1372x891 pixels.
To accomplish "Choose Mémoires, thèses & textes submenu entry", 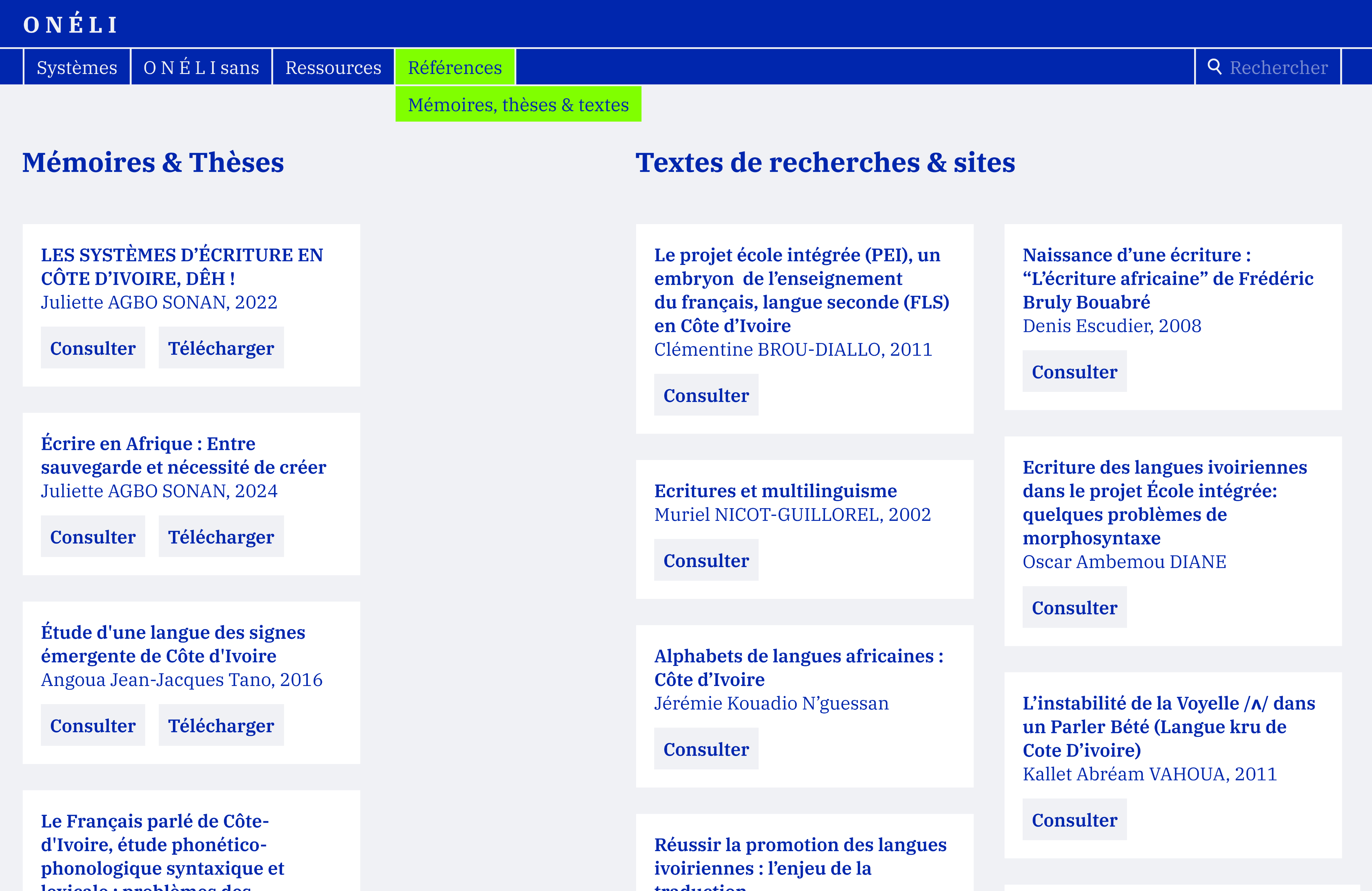I will [518, 104].
